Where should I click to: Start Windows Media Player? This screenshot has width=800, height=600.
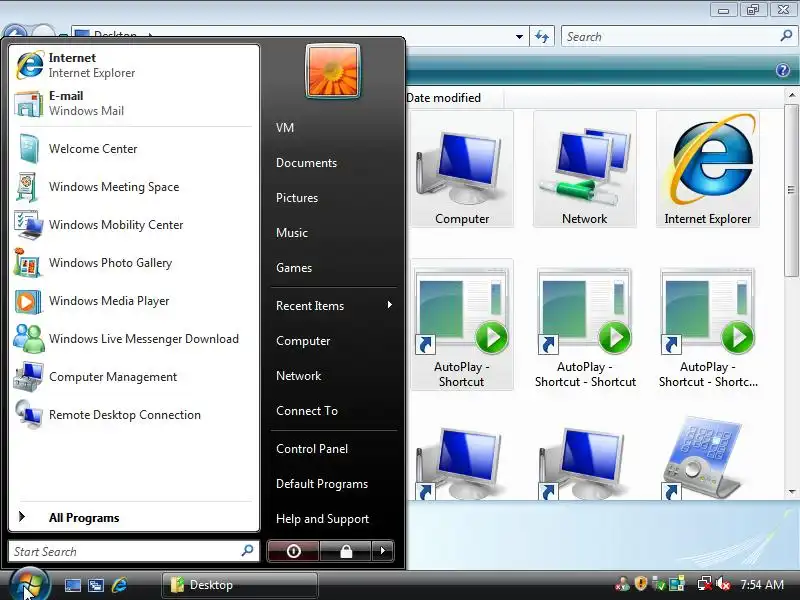coord(134,301)
